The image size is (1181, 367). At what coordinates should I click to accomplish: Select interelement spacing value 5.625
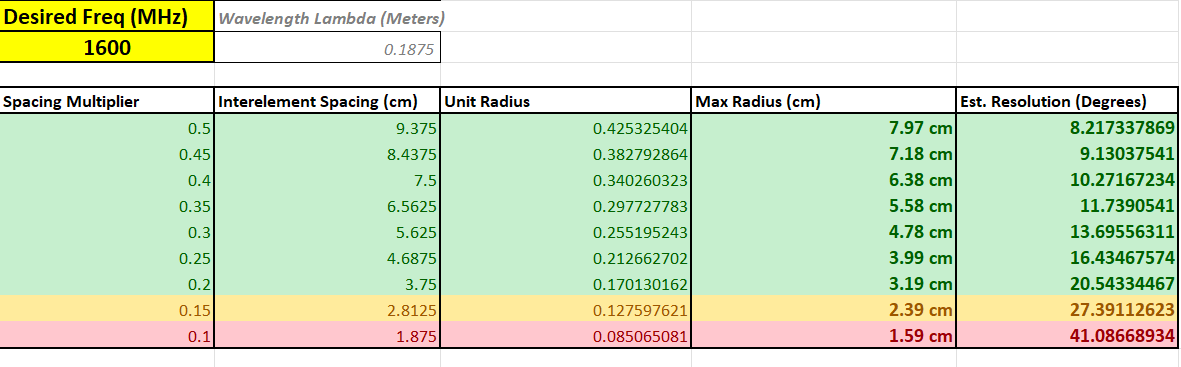[x=328, y=232]
